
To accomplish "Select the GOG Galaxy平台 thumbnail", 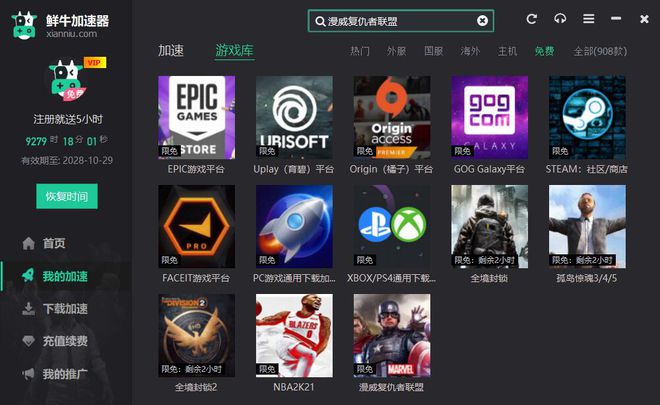I will point(490,117).
